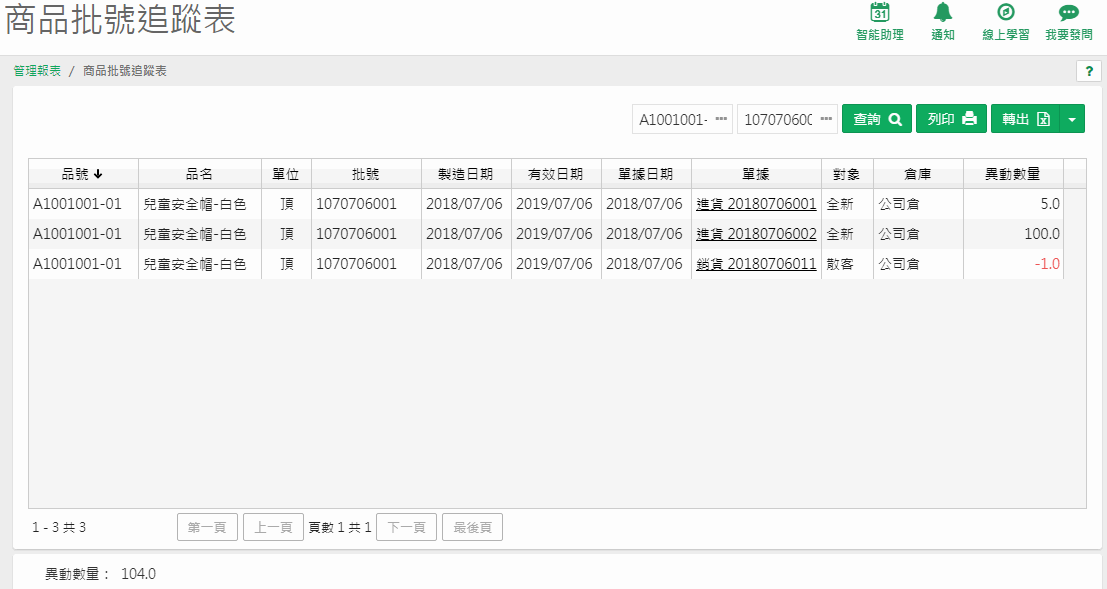Sort by 批號 column header
This screenshot has height=589, width=1107.
coord(366,174)
